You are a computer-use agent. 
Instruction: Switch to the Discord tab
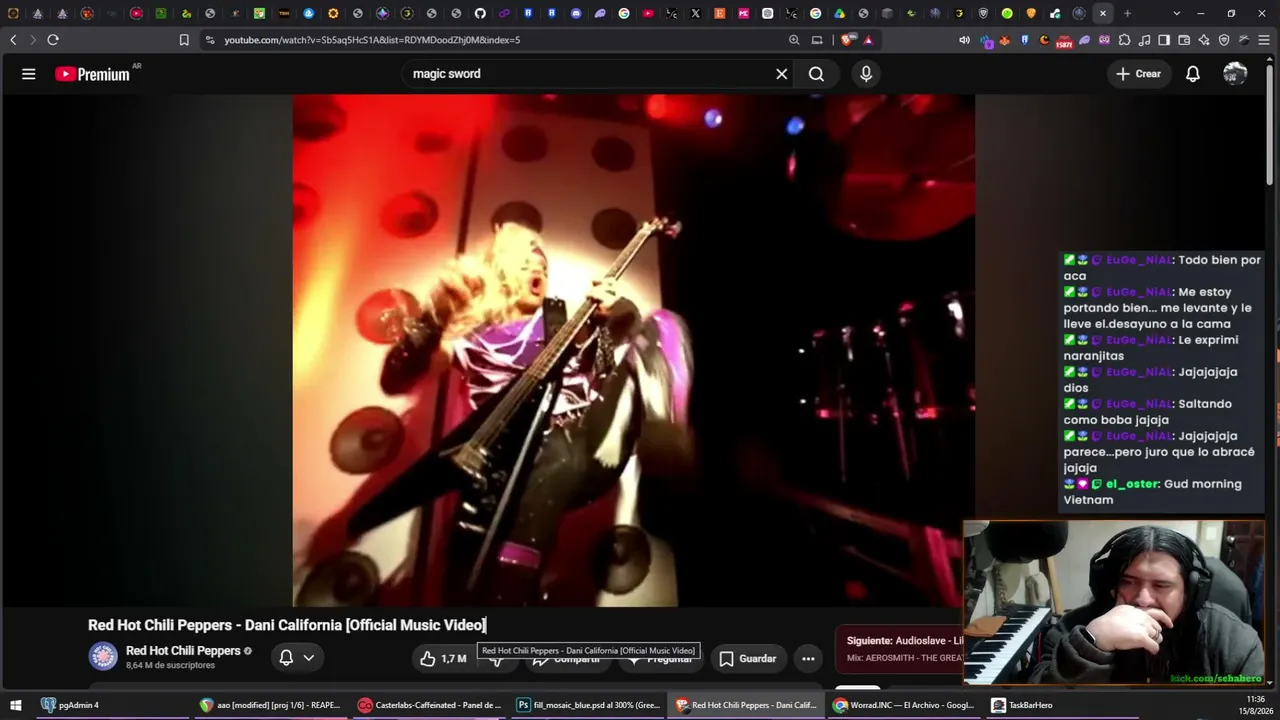tap(576, 14)
